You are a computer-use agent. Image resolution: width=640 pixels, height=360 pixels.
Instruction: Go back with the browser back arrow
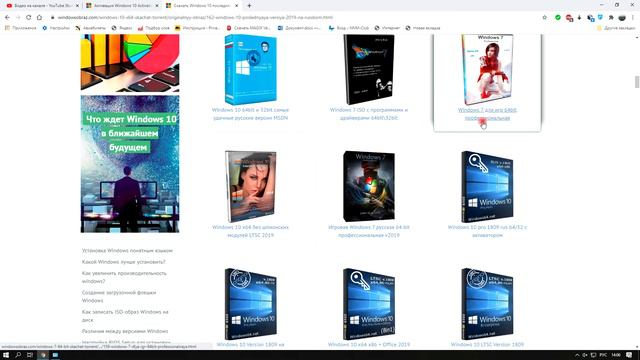7,18
